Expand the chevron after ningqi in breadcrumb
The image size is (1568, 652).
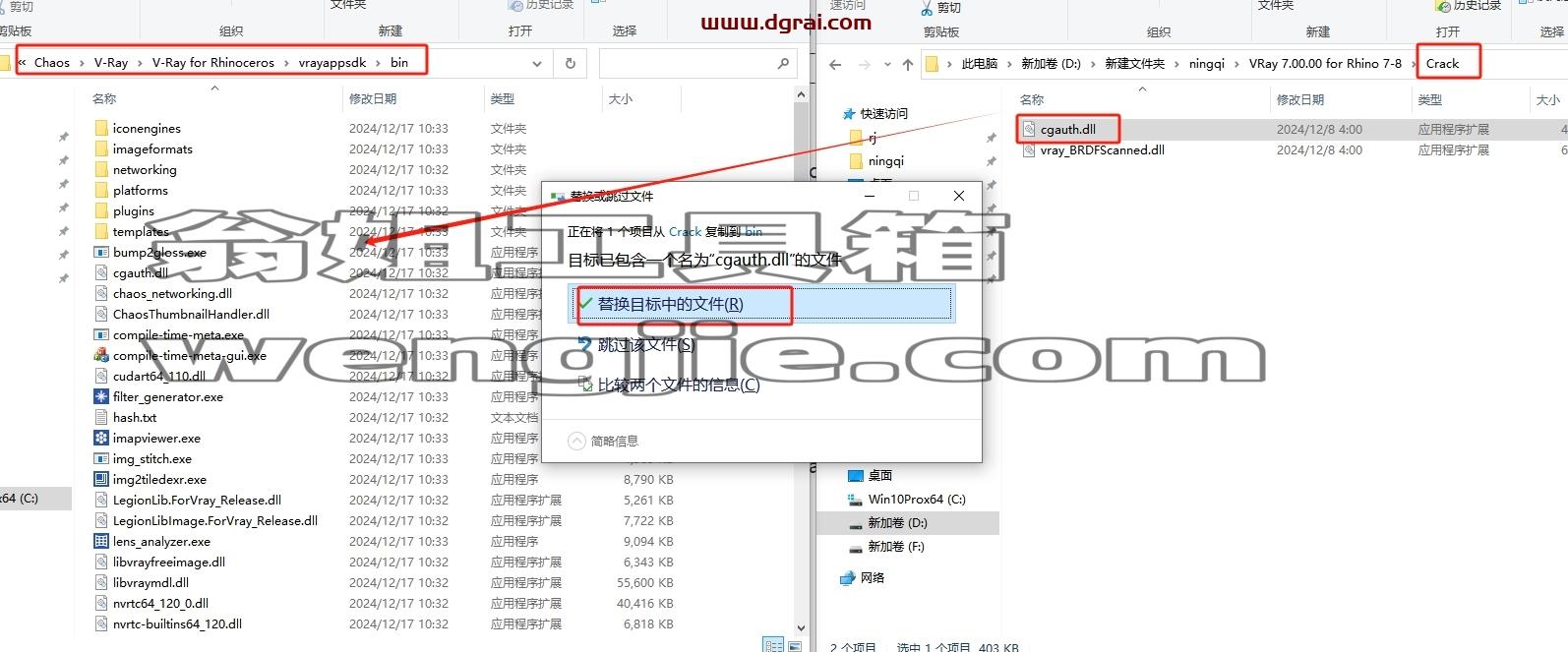(1236, 64)
